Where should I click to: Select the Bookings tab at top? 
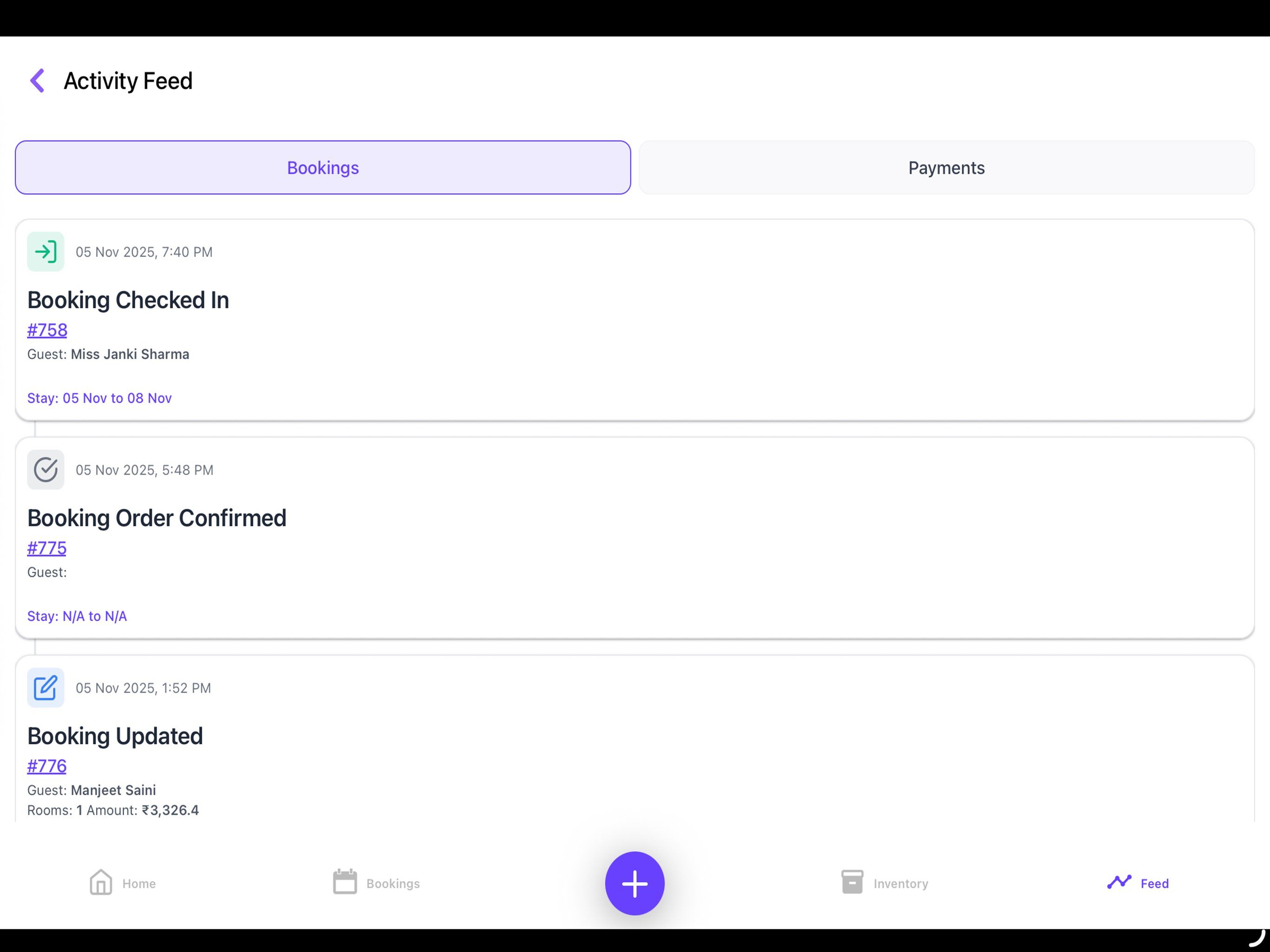(323, 168)
